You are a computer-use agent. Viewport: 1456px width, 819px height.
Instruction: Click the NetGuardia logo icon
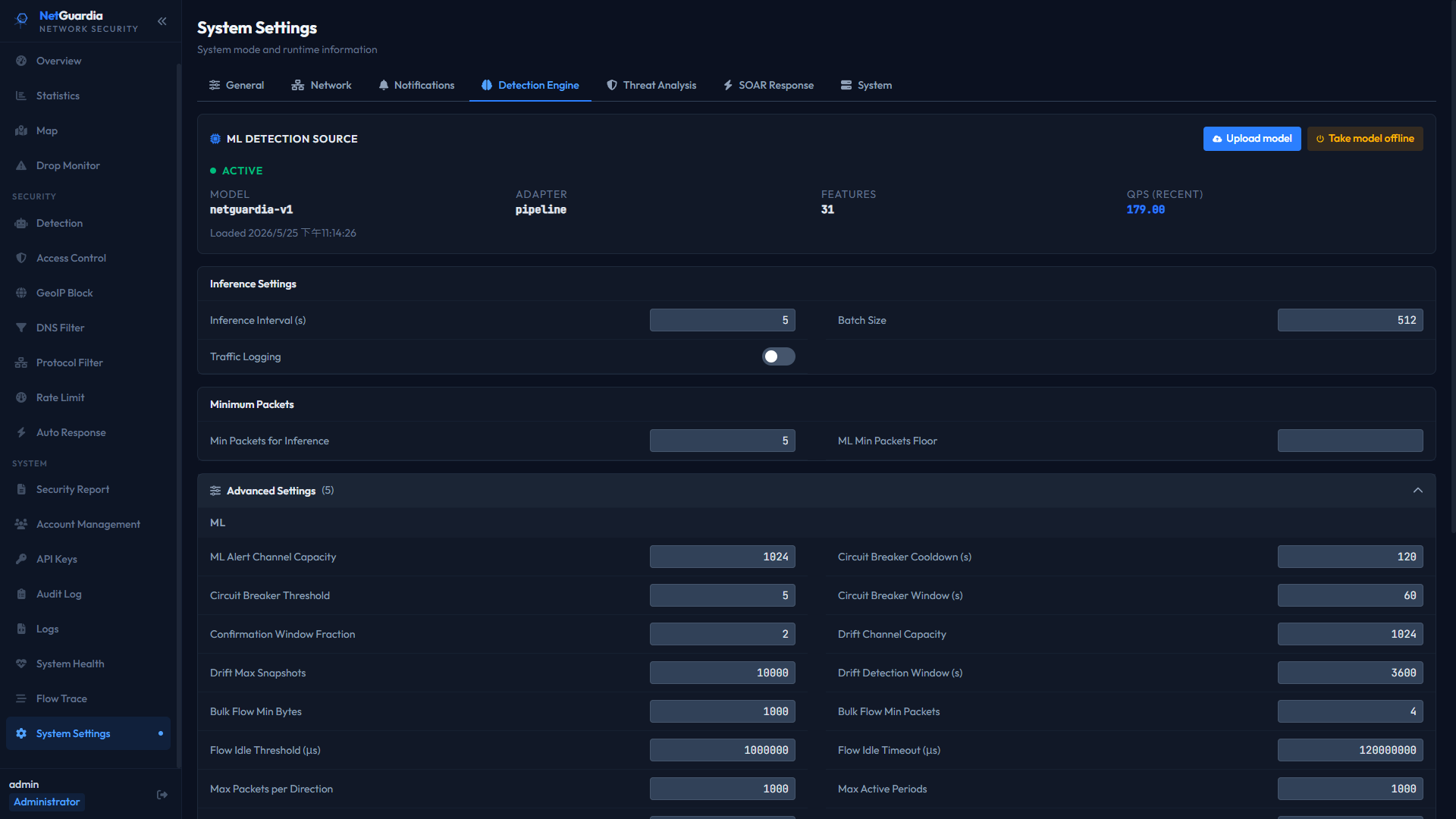[21, 20]
